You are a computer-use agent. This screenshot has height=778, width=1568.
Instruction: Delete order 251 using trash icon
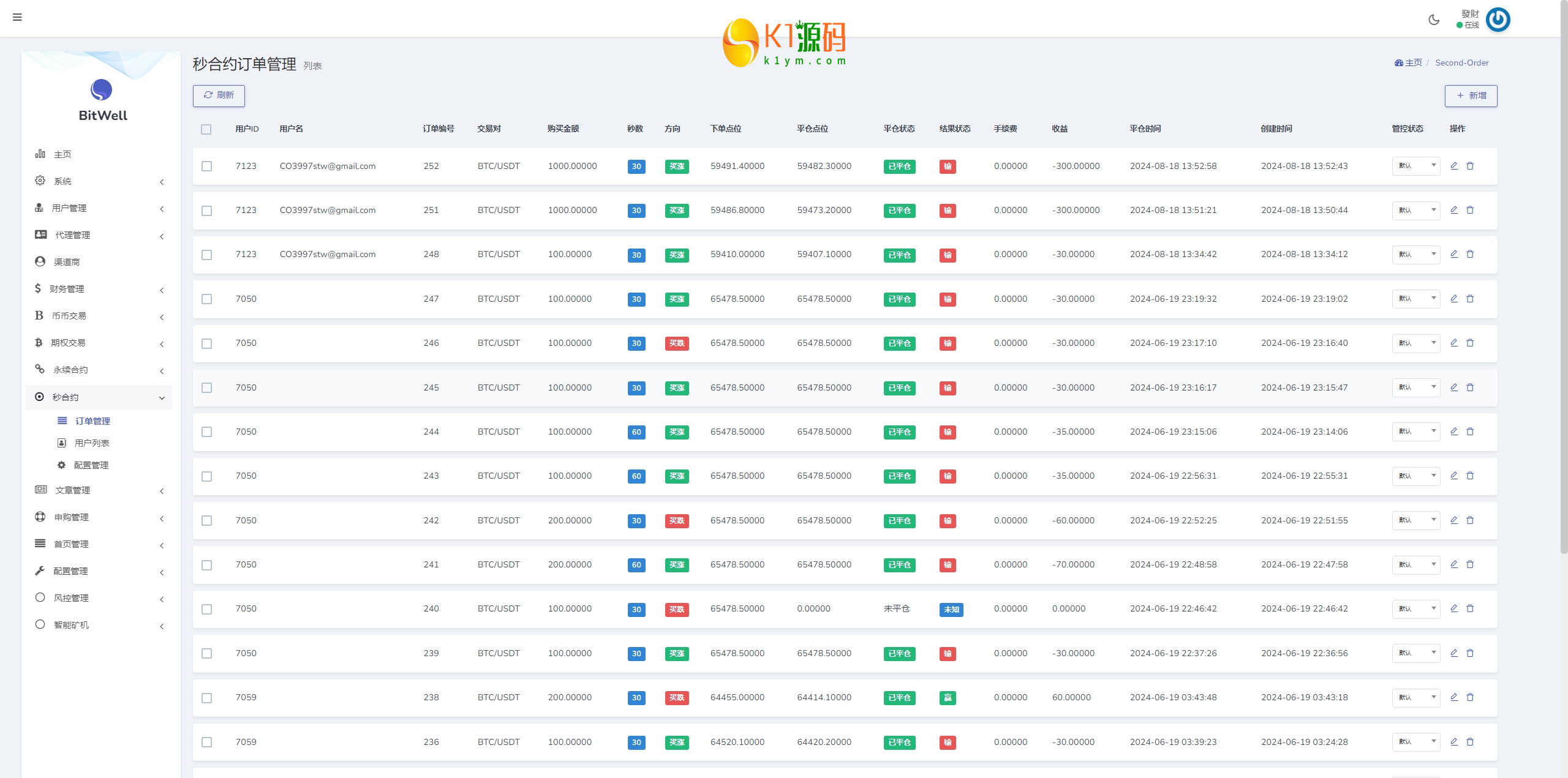point(1470,210)
